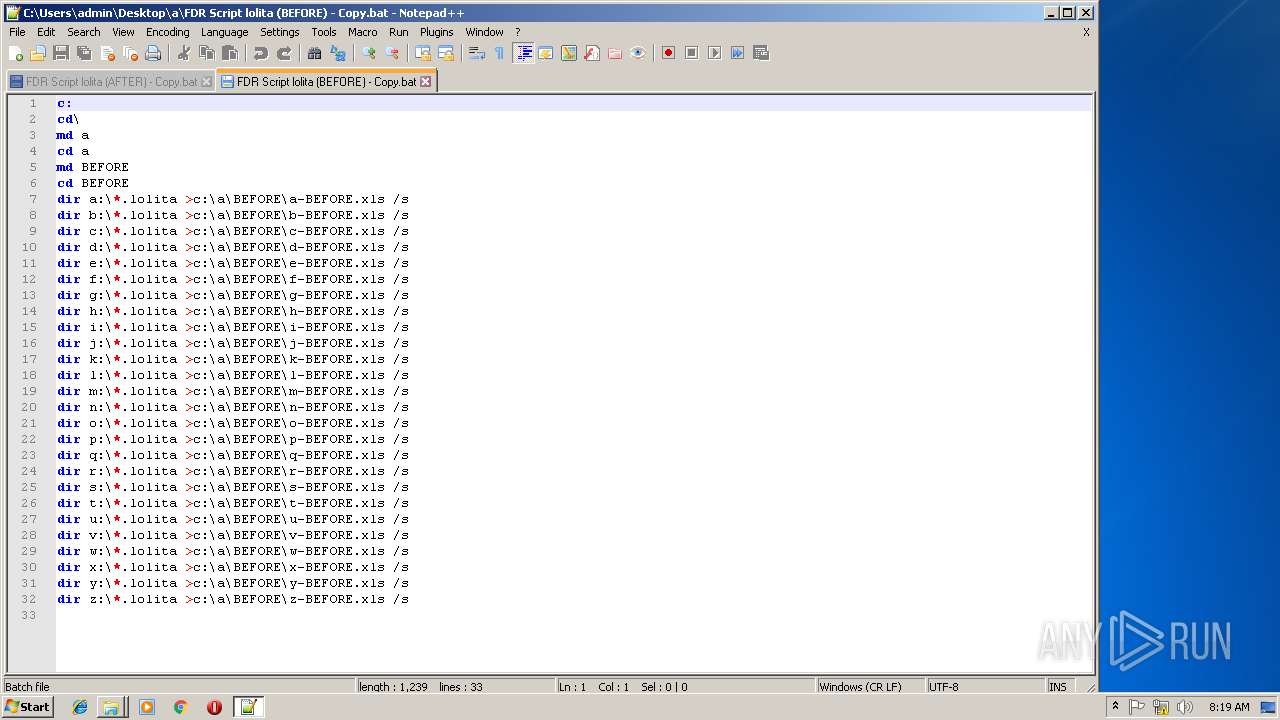Toggle word wrap in toolbar
This screenshot has height=720, width=1280.
pyautogui.click(x=477, y=53)
